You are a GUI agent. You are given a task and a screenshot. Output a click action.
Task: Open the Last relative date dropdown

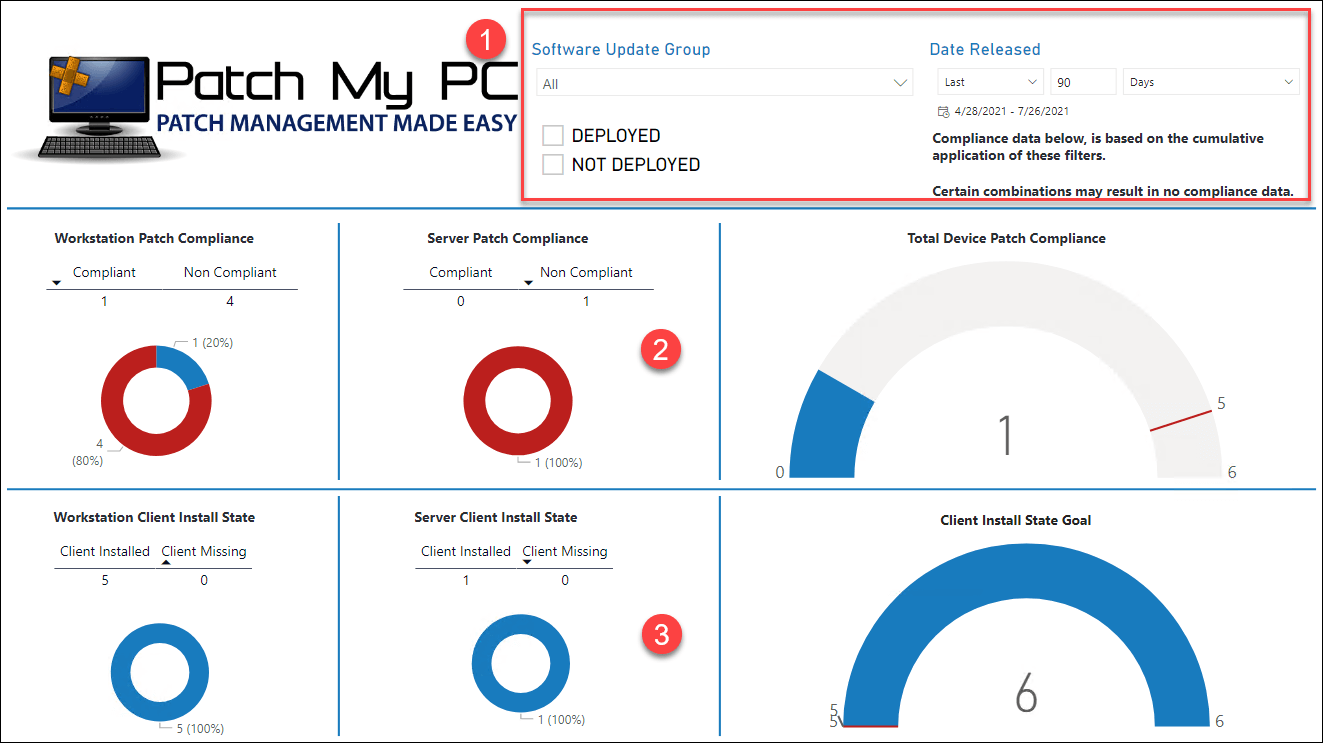(x=991, y=82)
